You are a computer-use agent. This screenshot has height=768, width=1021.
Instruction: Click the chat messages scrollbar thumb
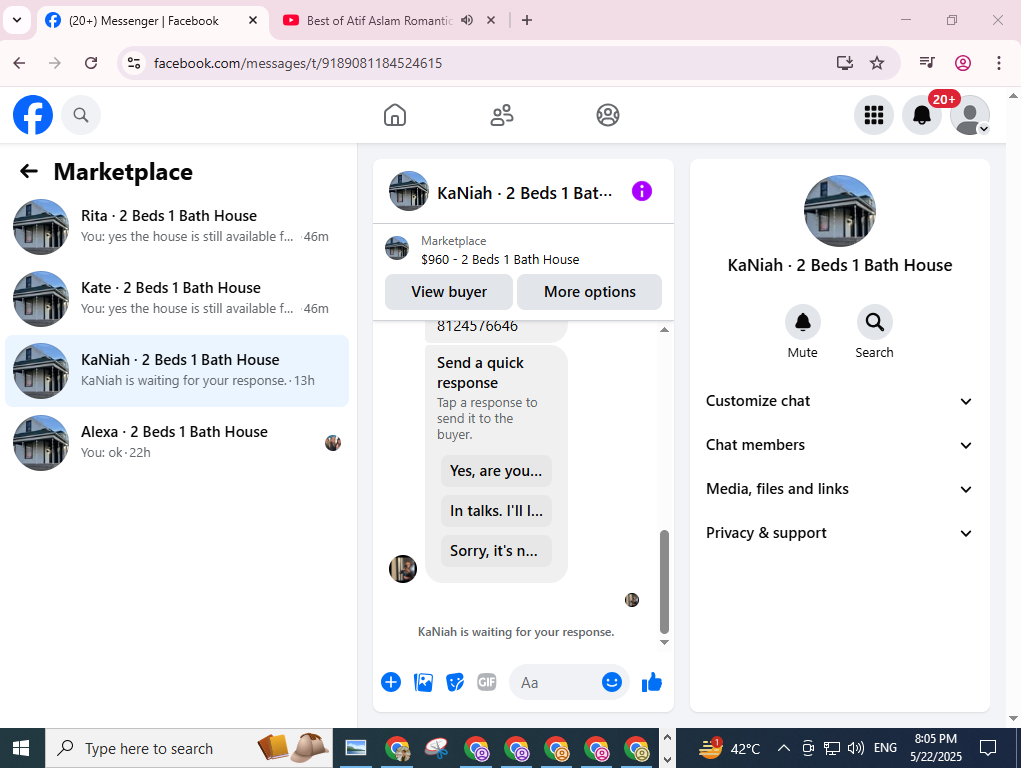point(664,582)
